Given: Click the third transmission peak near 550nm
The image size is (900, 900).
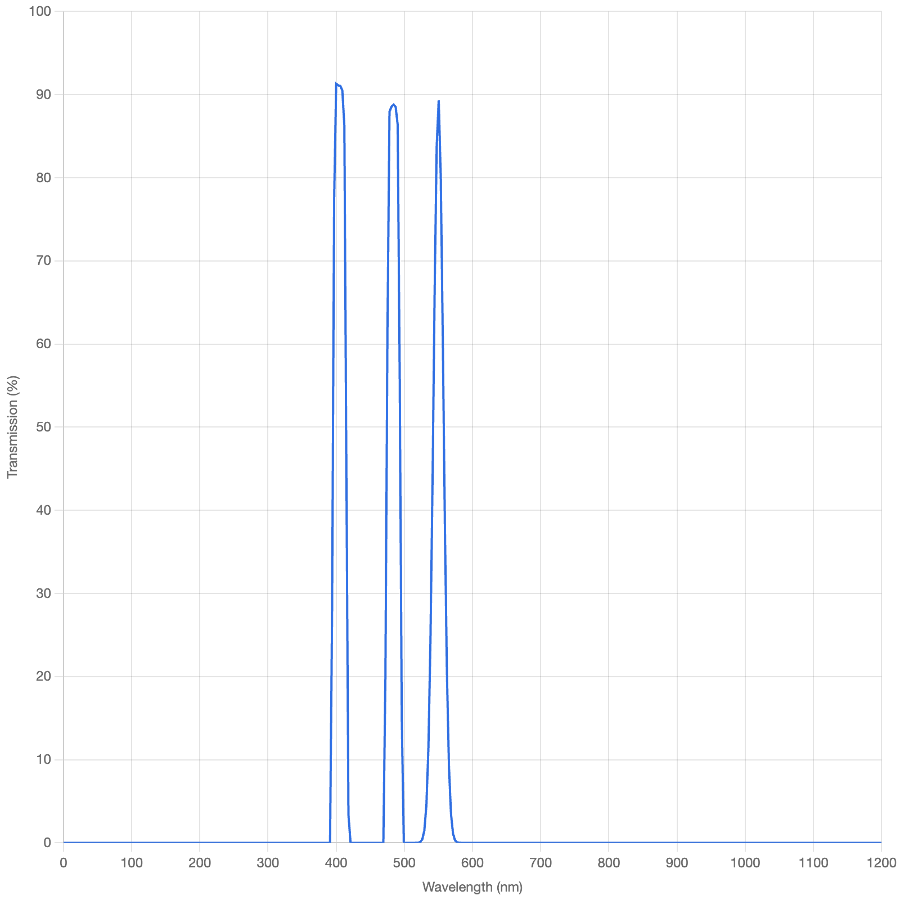Looking at the screenshot, I should click(x=438, y=101).
